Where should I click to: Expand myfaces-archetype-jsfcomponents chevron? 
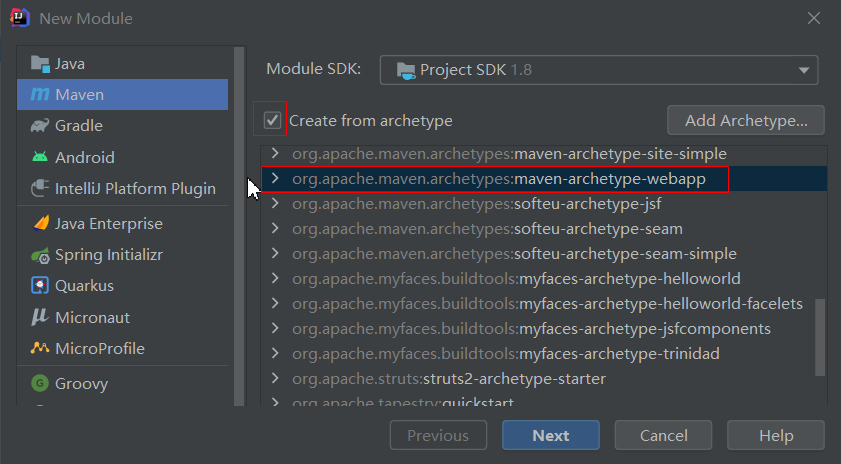tap(275, 328)
